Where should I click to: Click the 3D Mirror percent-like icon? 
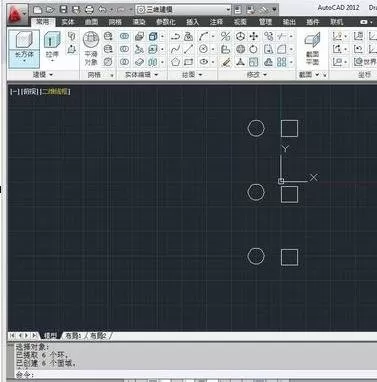pyautogui.click(x=226, y=36)
